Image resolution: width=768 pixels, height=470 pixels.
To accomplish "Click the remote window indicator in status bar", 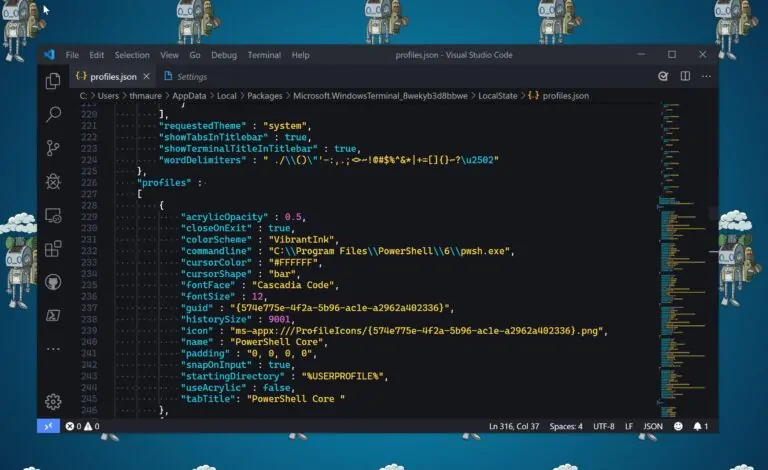I will pyautogui.click(x=48, y=426).
